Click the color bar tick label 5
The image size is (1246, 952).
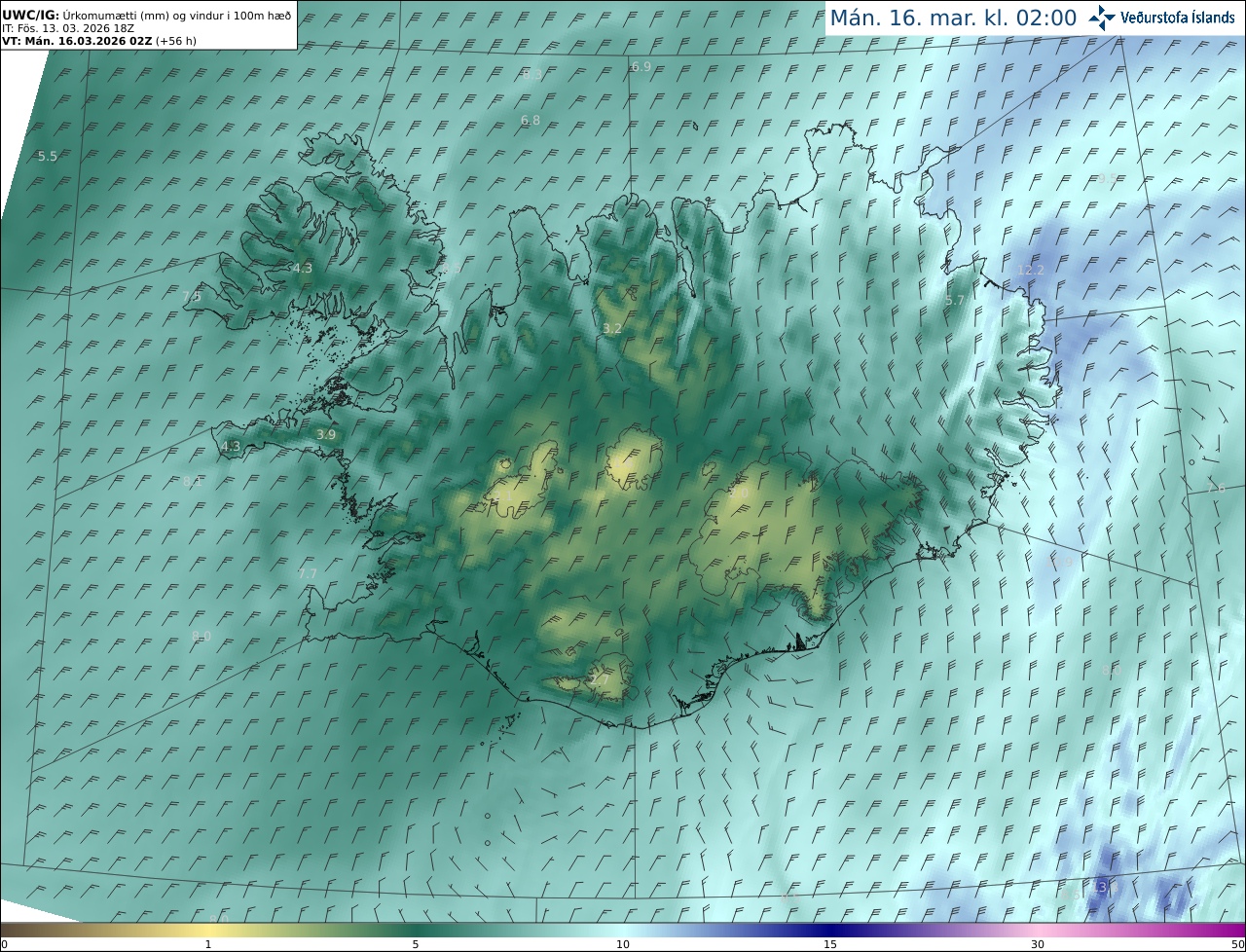pyautogui.click(x=416, y=945)
